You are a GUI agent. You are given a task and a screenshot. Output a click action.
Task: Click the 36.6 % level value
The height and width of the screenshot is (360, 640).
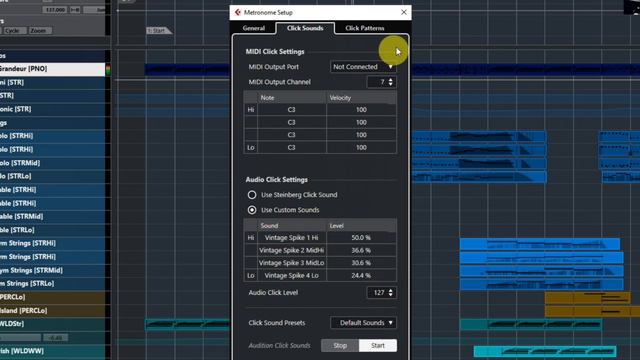tap(361, 250)
